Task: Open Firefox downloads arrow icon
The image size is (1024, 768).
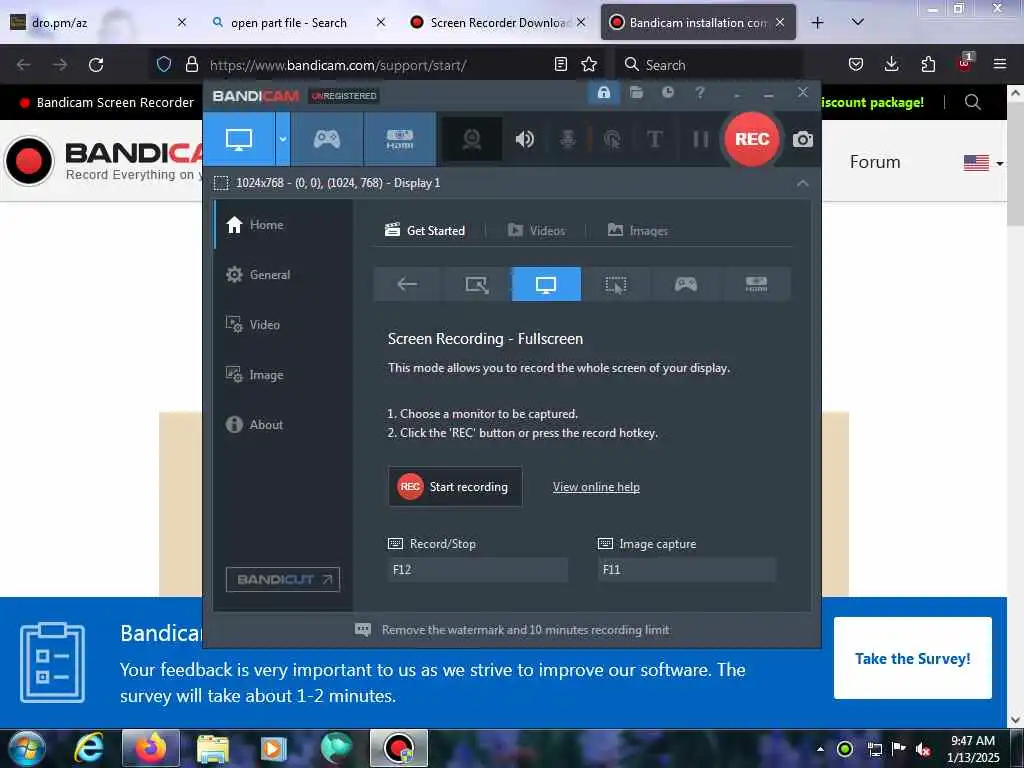Action: 891,65
